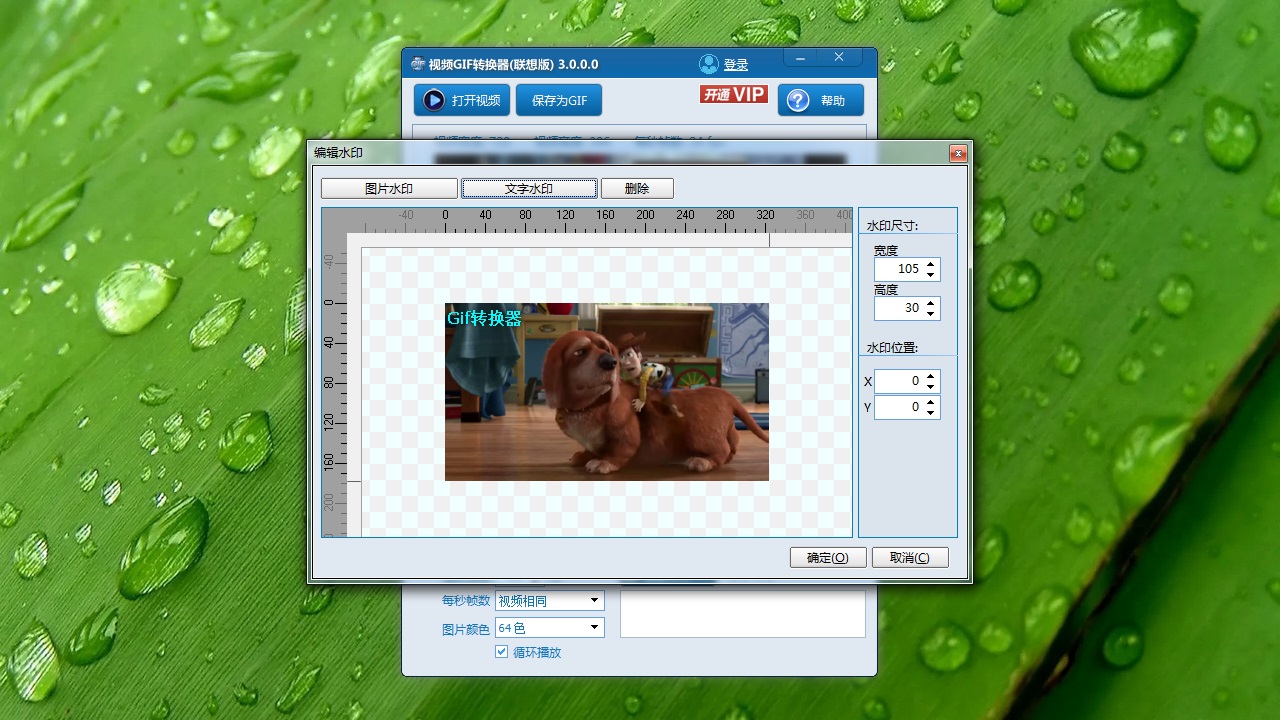Decrease watermark 高度 with down arrow
This screenshot has width=1280, height=720.
pyautogui.click(x=931, y=313)
